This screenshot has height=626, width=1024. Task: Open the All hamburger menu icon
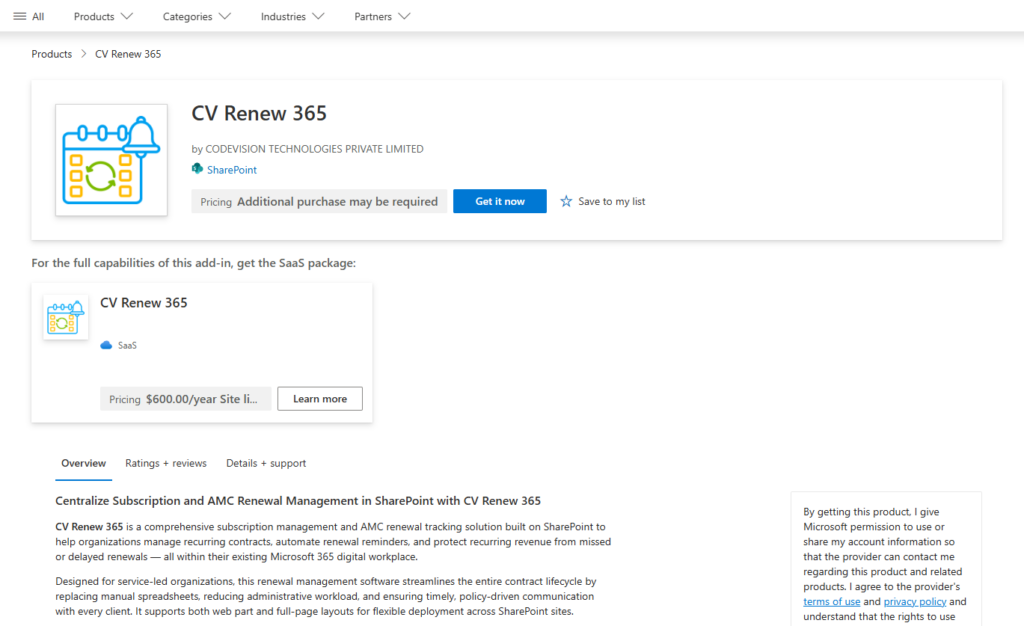point(20,16)
